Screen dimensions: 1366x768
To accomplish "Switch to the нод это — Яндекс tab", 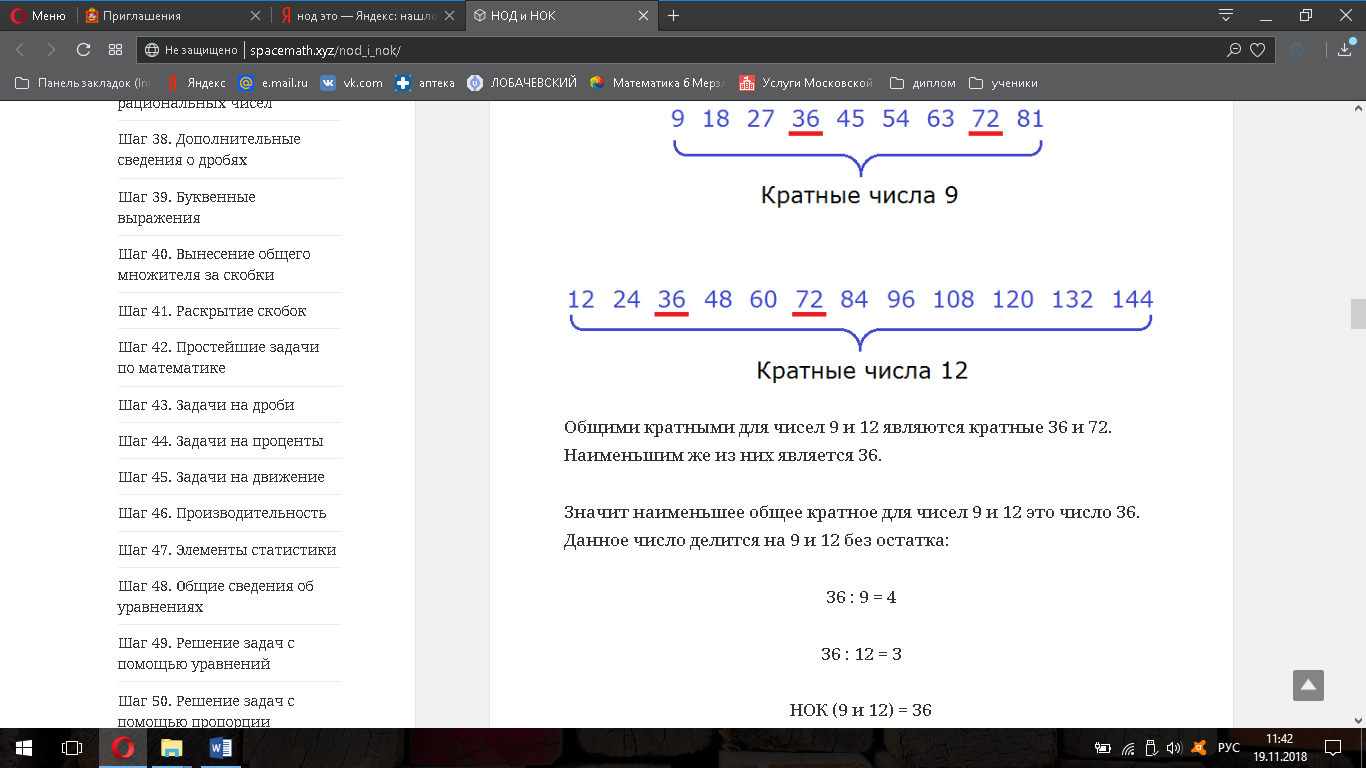I will (367, 15).
